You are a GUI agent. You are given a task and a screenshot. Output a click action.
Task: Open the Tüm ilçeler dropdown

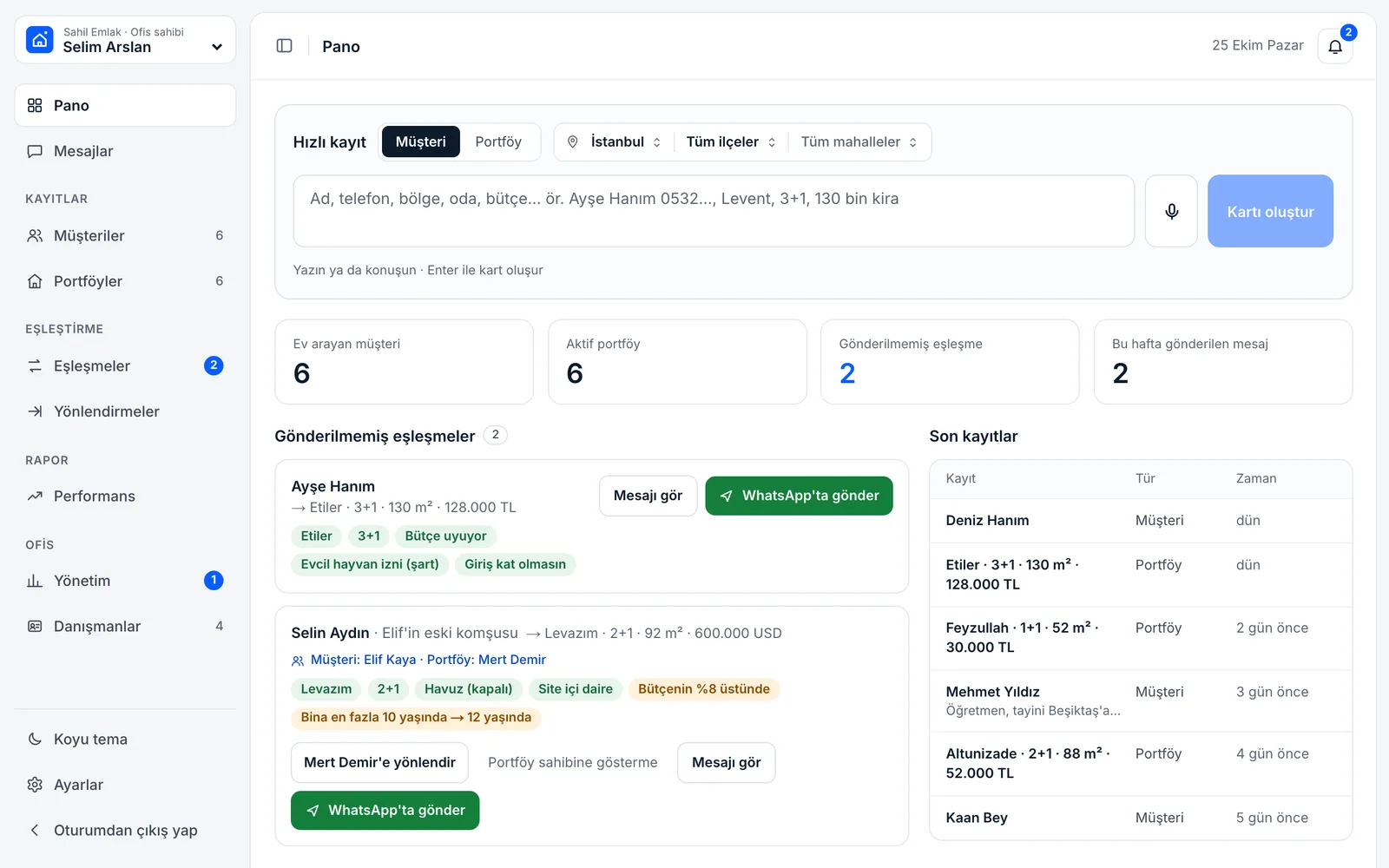(731, 141)
